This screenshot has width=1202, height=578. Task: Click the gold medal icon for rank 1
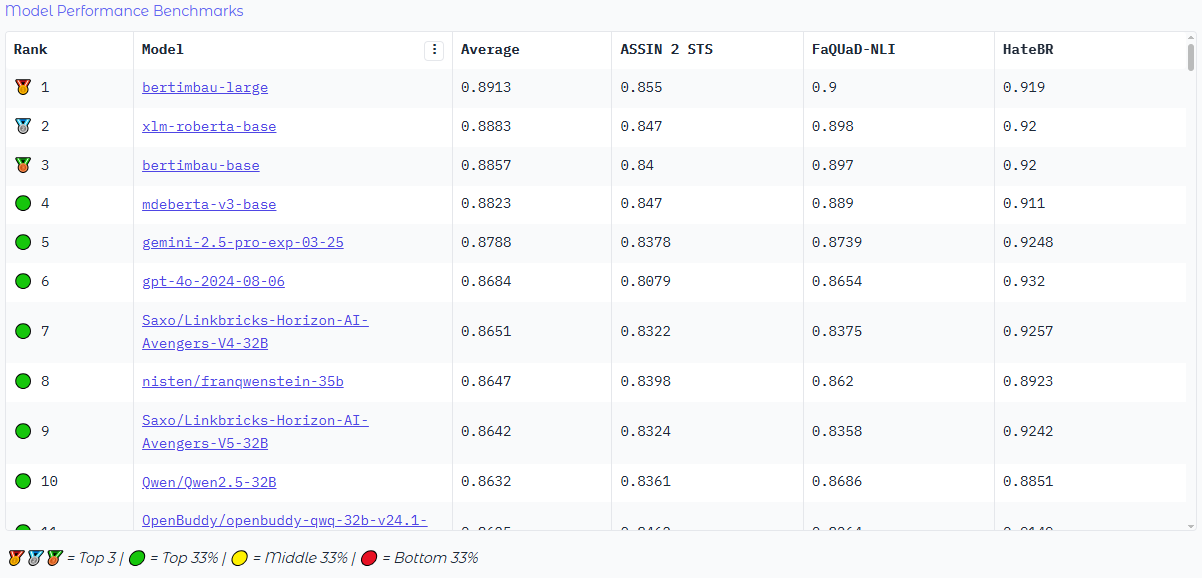point(23,87)
